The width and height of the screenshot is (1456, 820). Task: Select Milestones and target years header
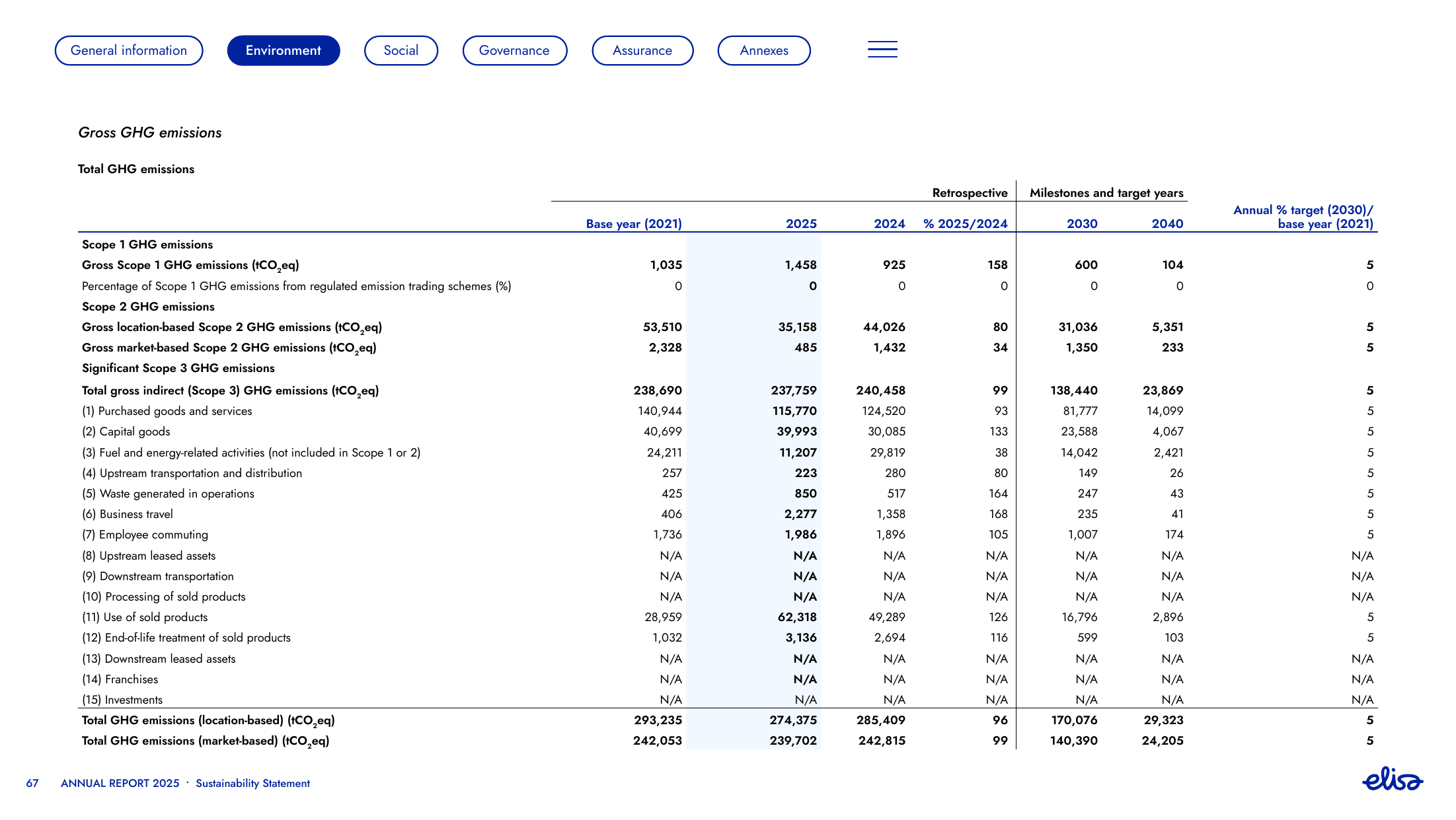(x=1106, y=193)
